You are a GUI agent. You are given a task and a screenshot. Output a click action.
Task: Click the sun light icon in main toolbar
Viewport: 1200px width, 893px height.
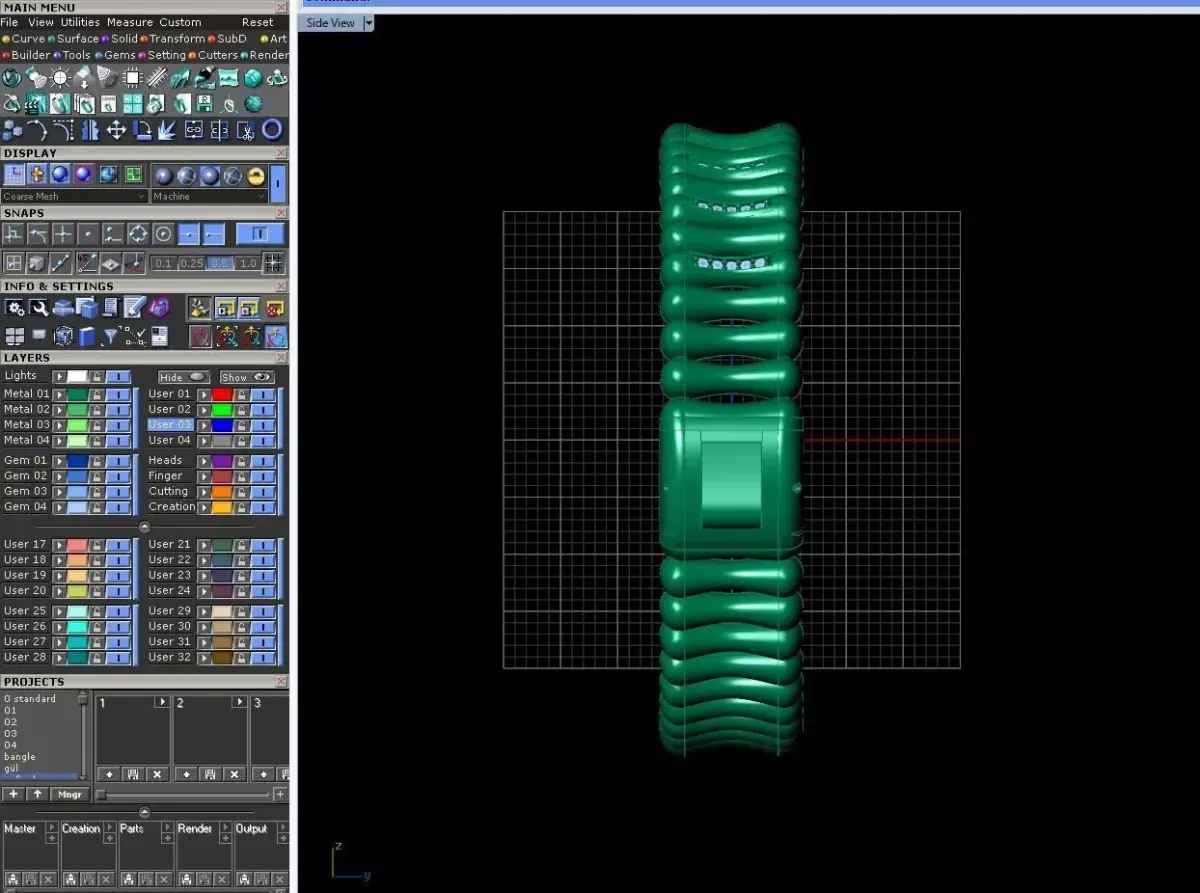[x=60, y=77]
